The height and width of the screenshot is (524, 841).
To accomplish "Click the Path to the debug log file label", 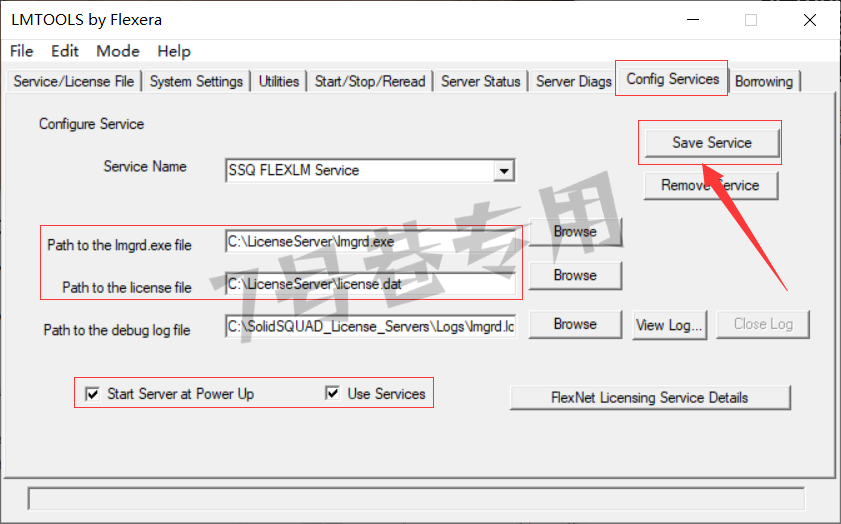I will (117, 330).
